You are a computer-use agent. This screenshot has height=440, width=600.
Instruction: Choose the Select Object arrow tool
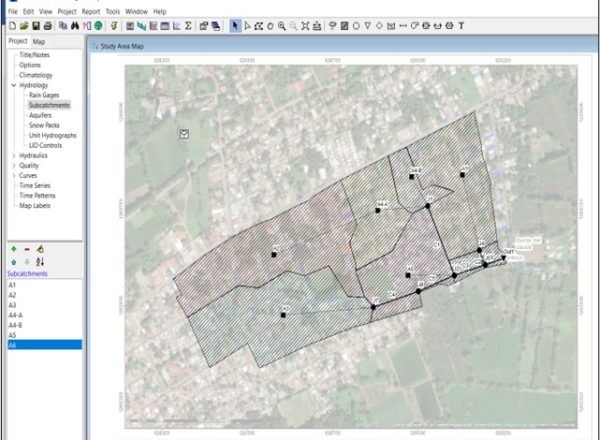coord(234,24)
